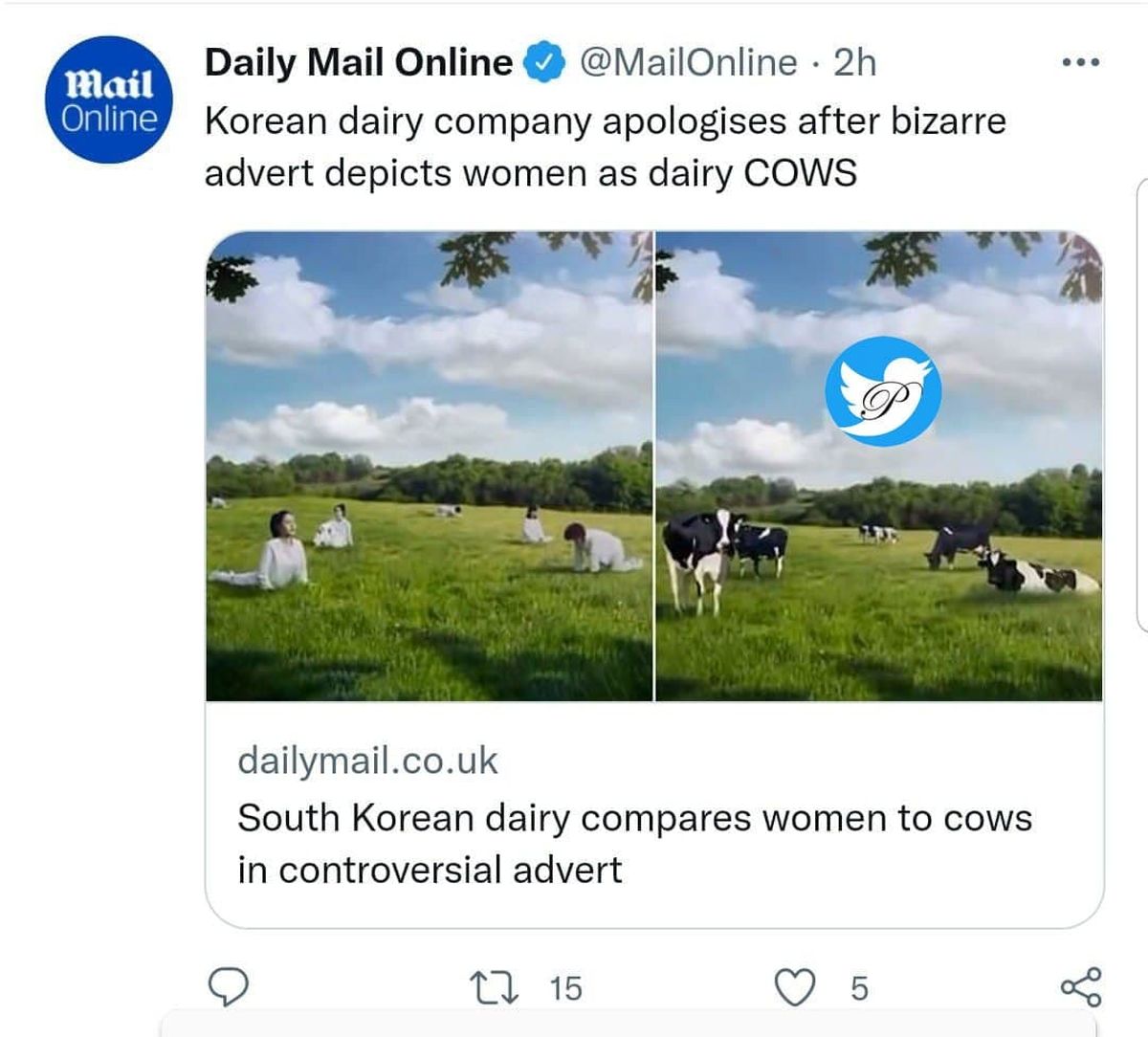The height and width of the screenshot is (1037, 1148).
Task: Like the tweet with the heart icon
Action: pos(795,987)
